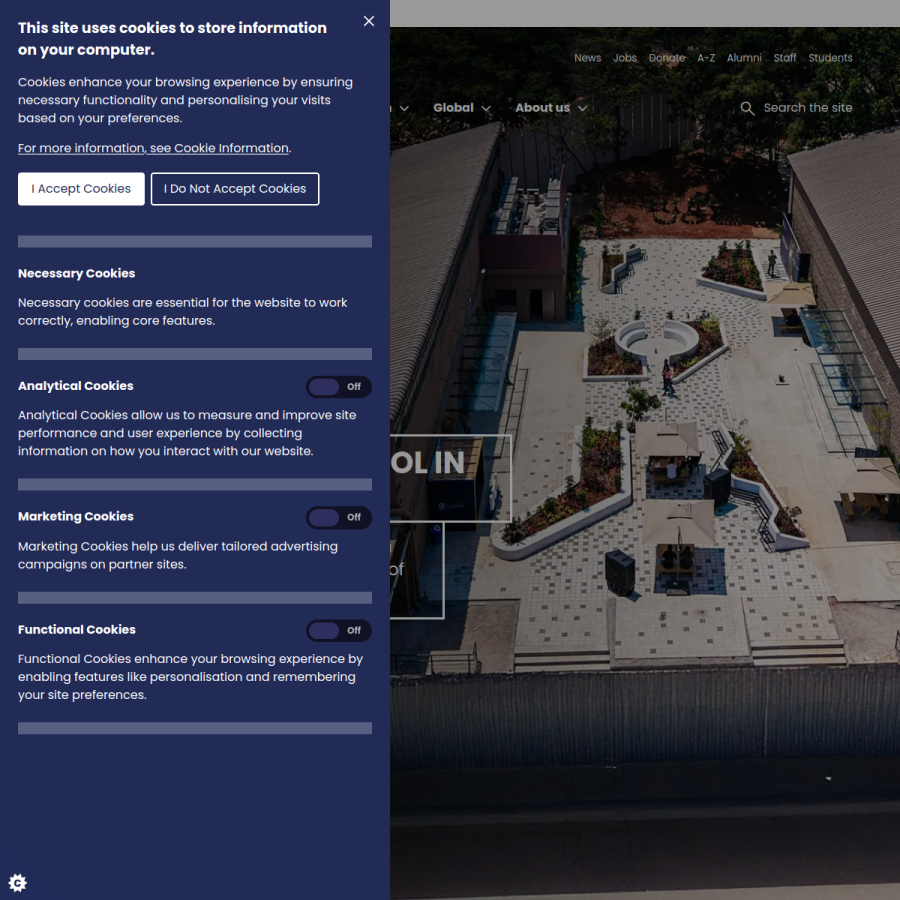This screenshot has height=900, width=900.
Task: Accept all cookies
Action: [x=81, y=189]
